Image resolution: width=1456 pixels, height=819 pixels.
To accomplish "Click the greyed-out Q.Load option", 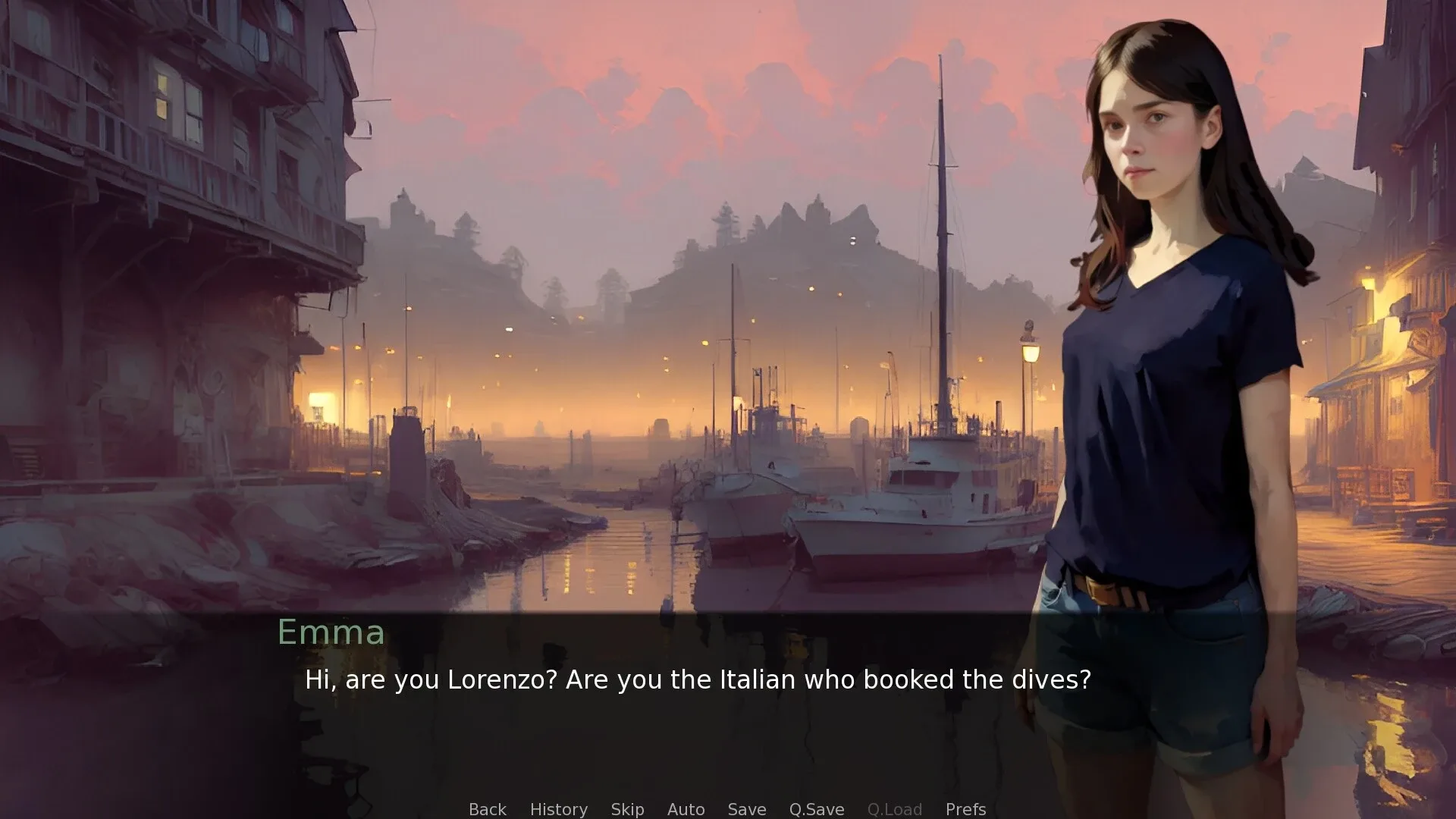I will tap(894, 809).
